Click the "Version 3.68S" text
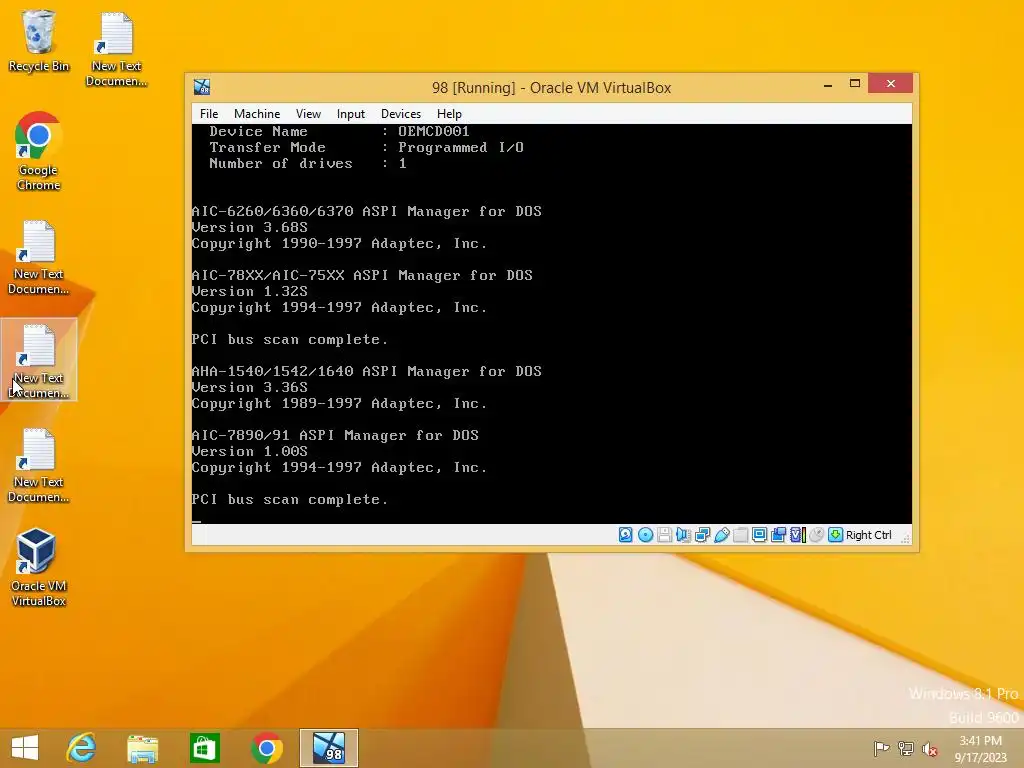Viewport: 1024px width, 768px height. (249, 227)
